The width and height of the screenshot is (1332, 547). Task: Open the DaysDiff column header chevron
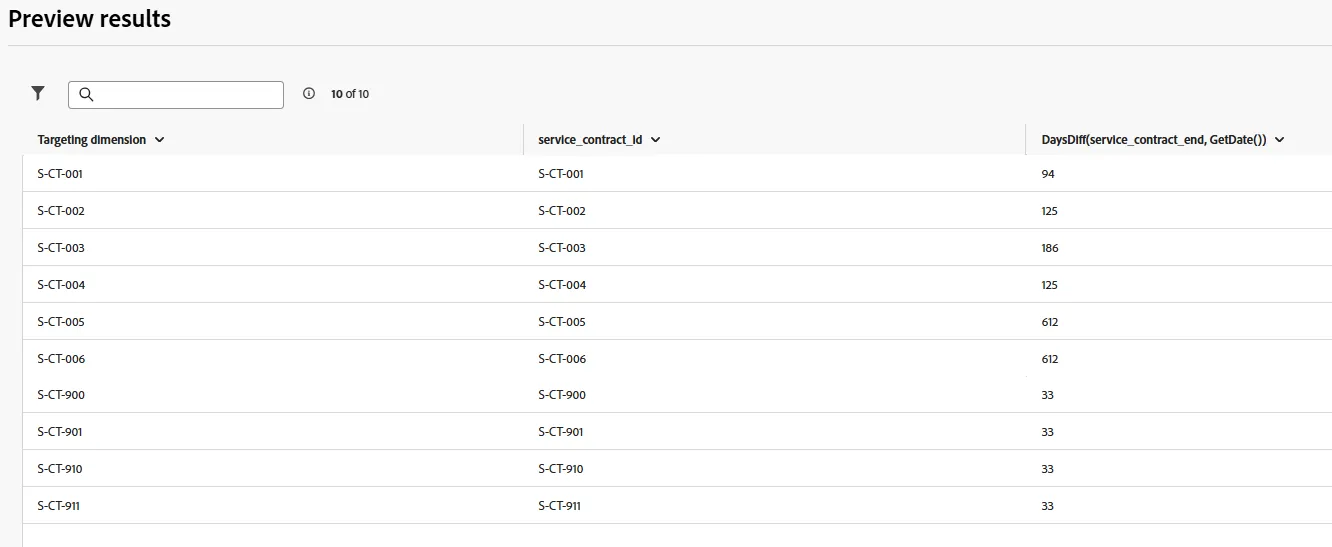1280,140
